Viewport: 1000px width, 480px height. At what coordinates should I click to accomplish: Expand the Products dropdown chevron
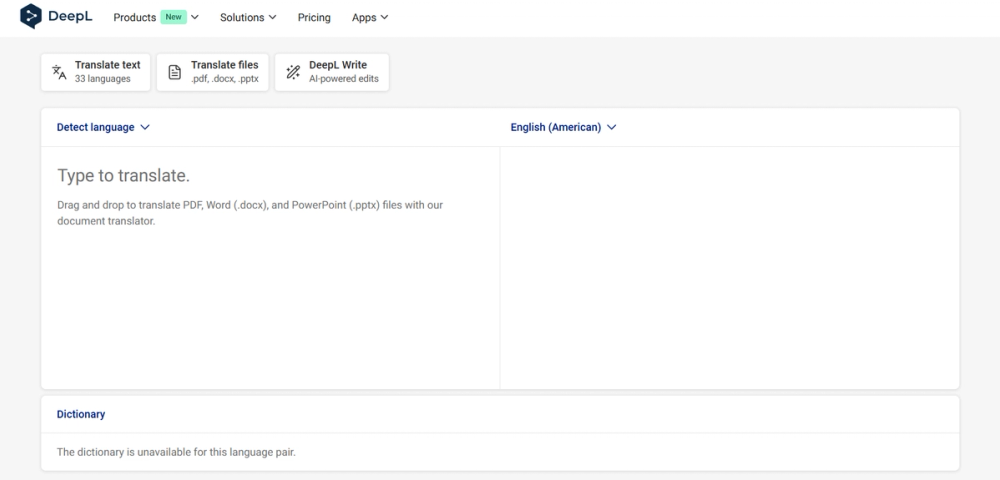pyautogui.click(x=195, y=17)
